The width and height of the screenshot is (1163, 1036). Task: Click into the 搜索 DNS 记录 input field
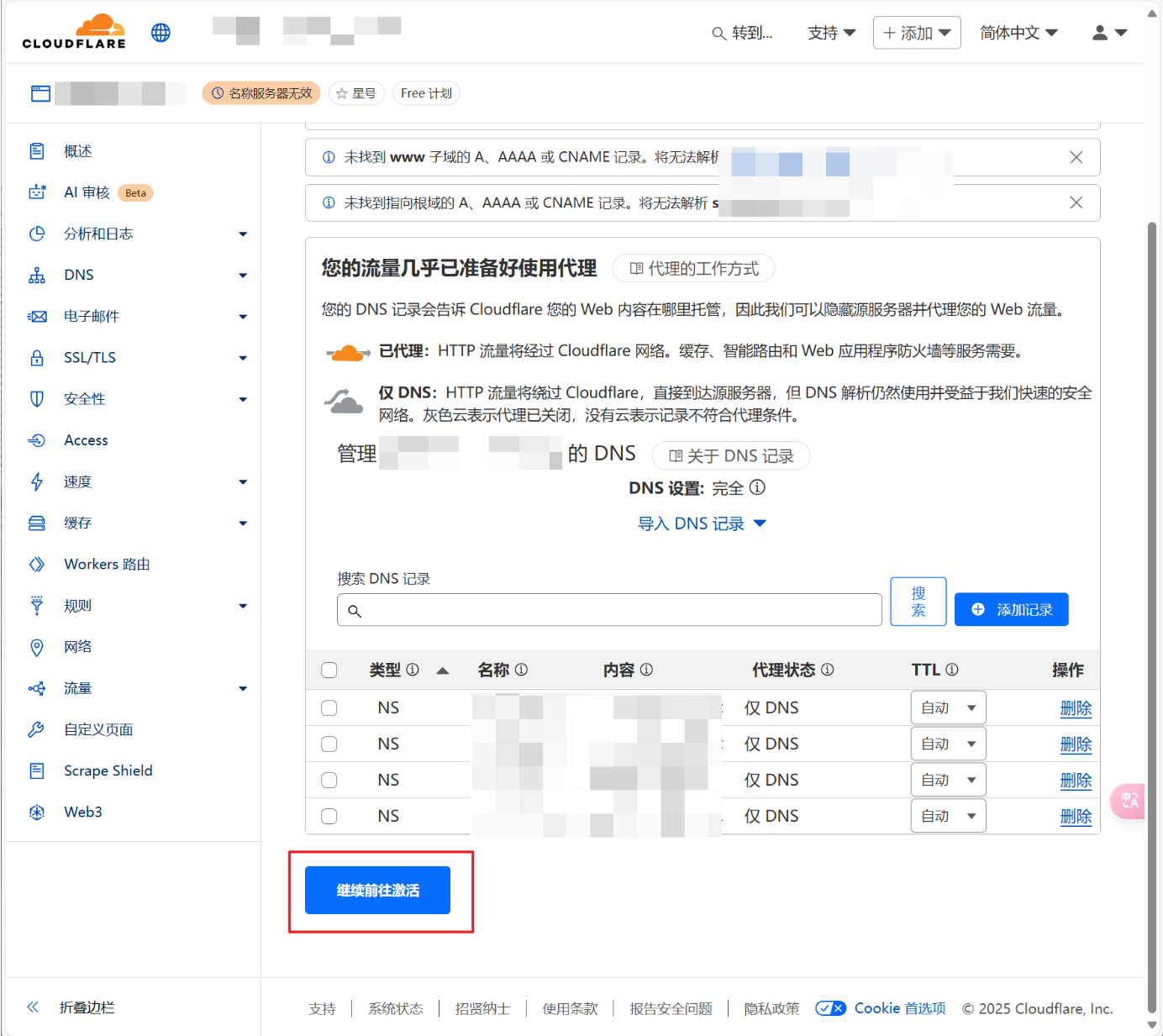pos(609,610)
